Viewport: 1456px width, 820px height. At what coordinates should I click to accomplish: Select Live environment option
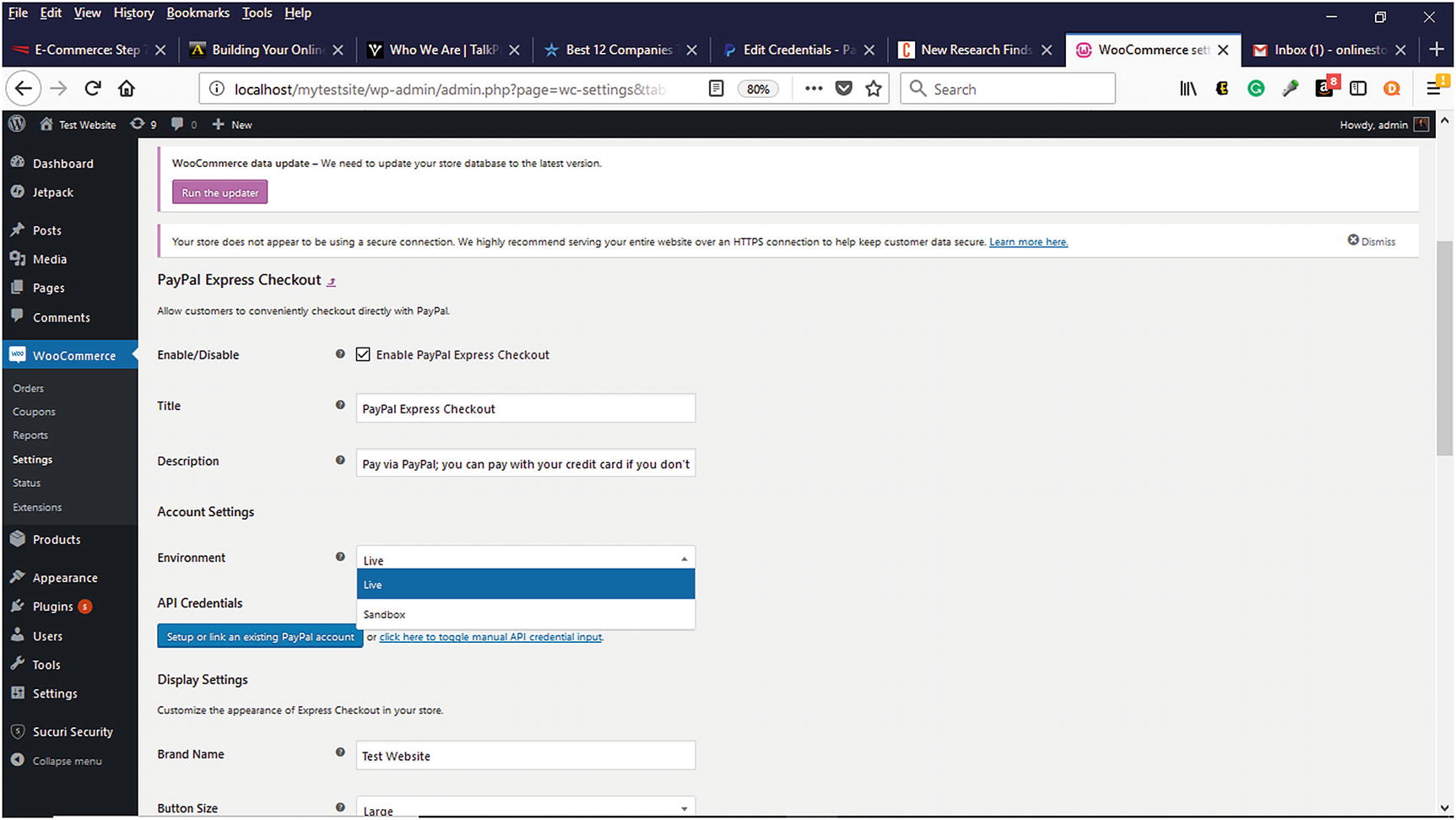[x=526, y=584]
